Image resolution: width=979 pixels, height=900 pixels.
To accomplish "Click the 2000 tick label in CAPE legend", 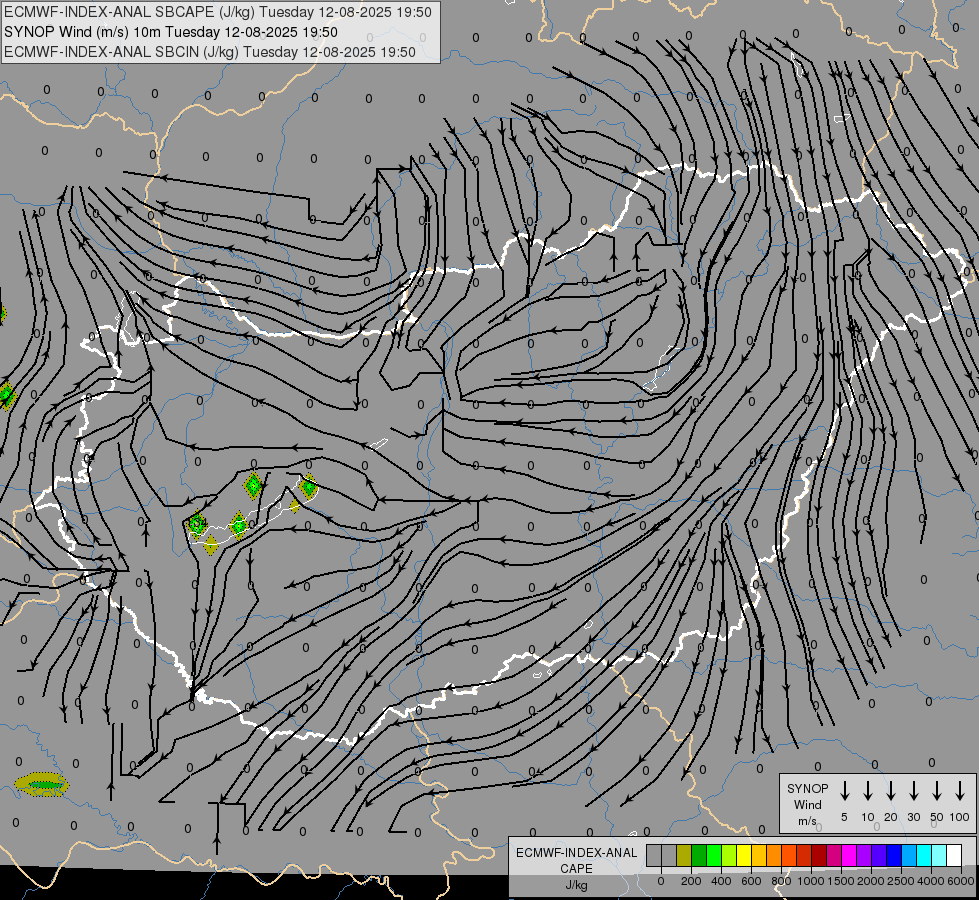I will pyautogui.click(x=870, y=881).
